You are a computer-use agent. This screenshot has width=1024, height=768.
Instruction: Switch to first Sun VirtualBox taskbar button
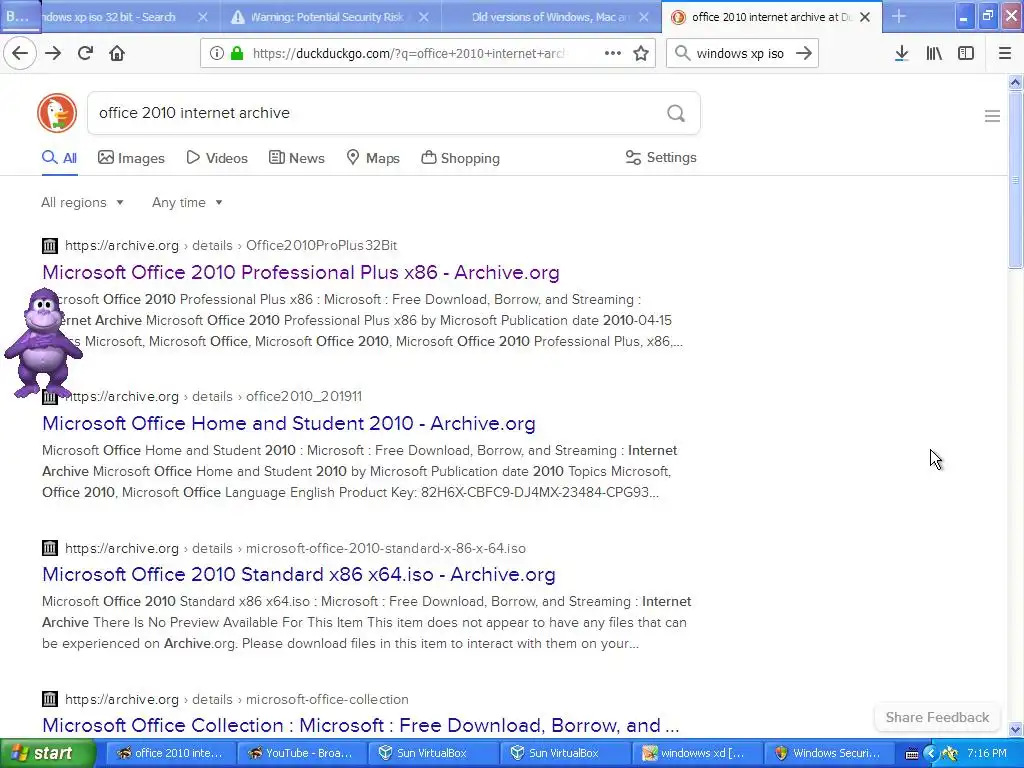[x=433, y=753]
